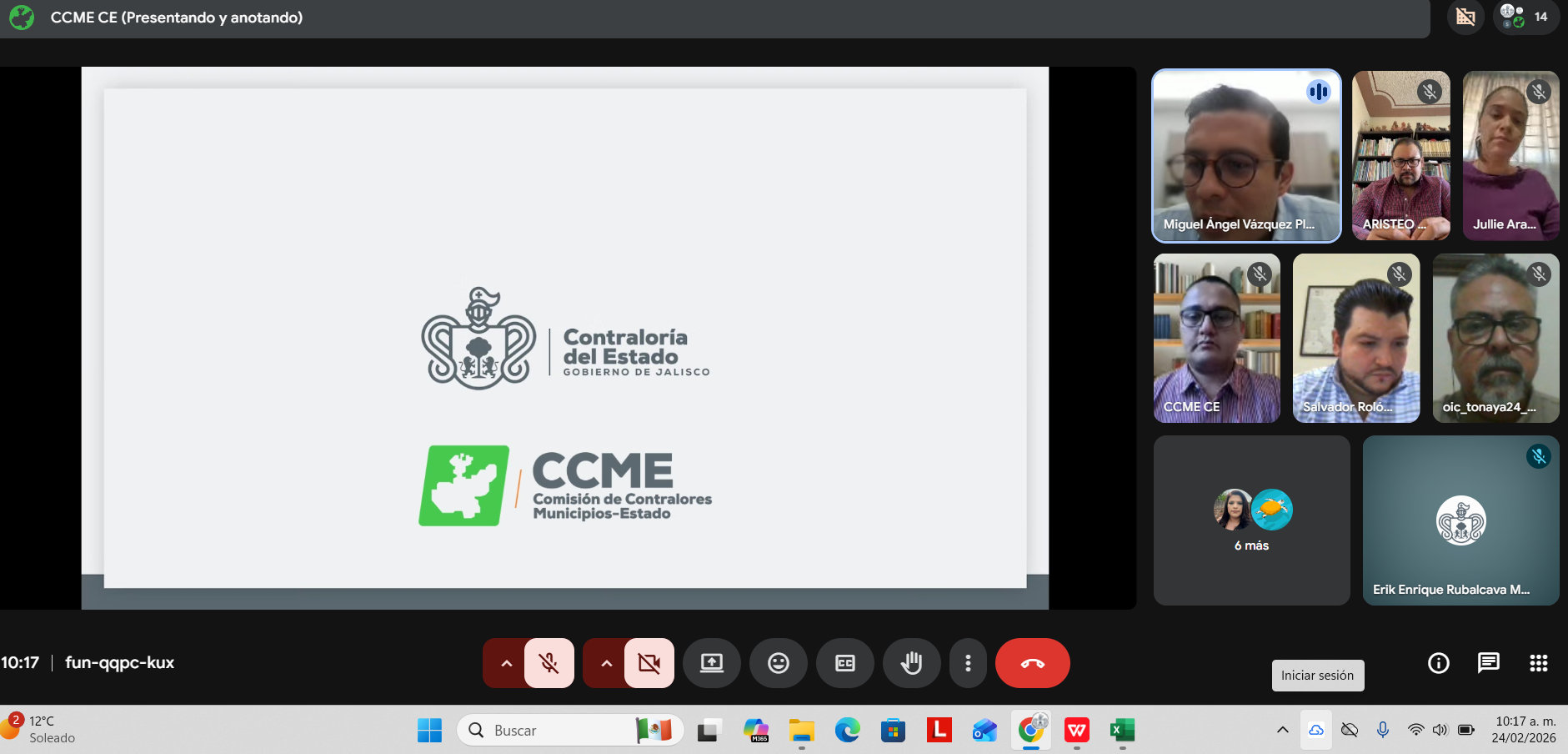Click the meeting code fun-qqpc-kux
Image resolution: width=1568 pixels, height=754 pixels.
point(120,663)
